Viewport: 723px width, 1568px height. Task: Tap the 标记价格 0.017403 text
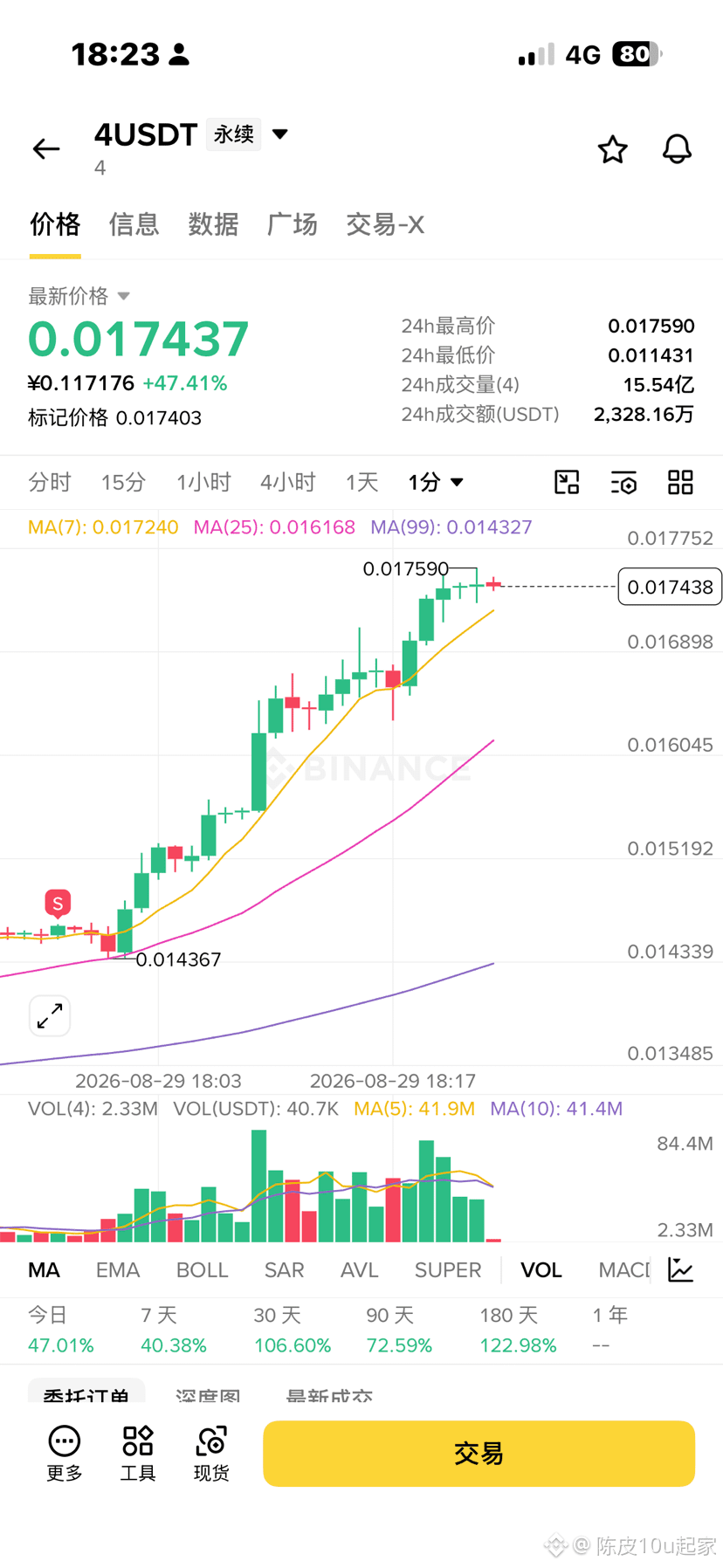point(114,418)
